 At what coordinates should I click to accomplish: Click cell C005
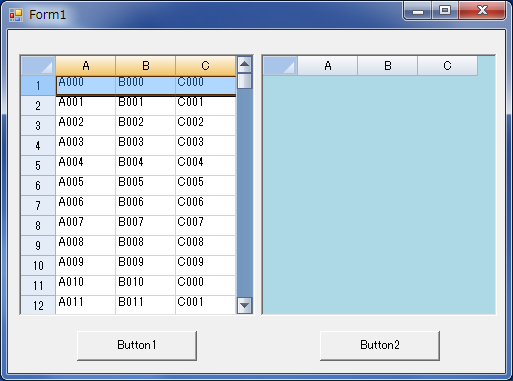(x=206, y=186)
